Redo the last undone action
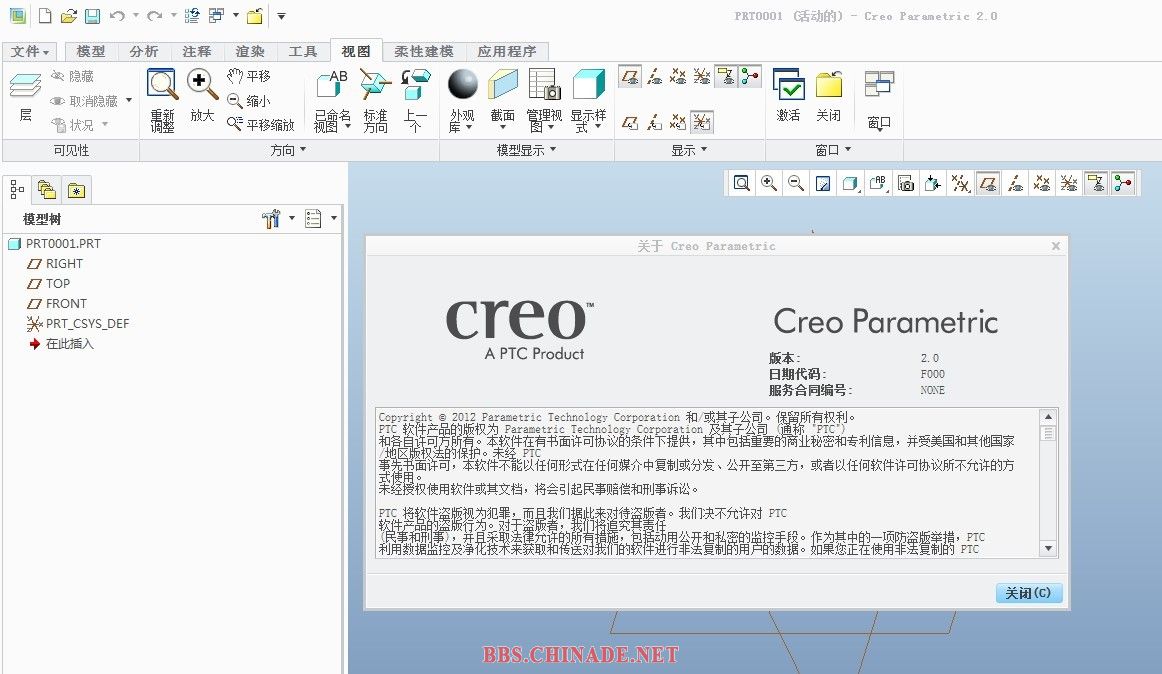 [154, 16]
